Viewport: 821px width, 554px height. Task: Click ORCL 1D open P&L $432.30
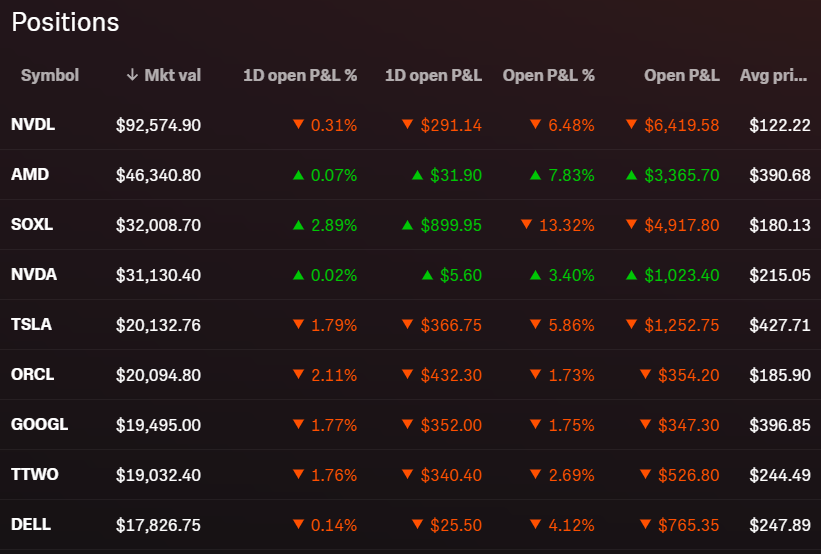tap(451, 375)
